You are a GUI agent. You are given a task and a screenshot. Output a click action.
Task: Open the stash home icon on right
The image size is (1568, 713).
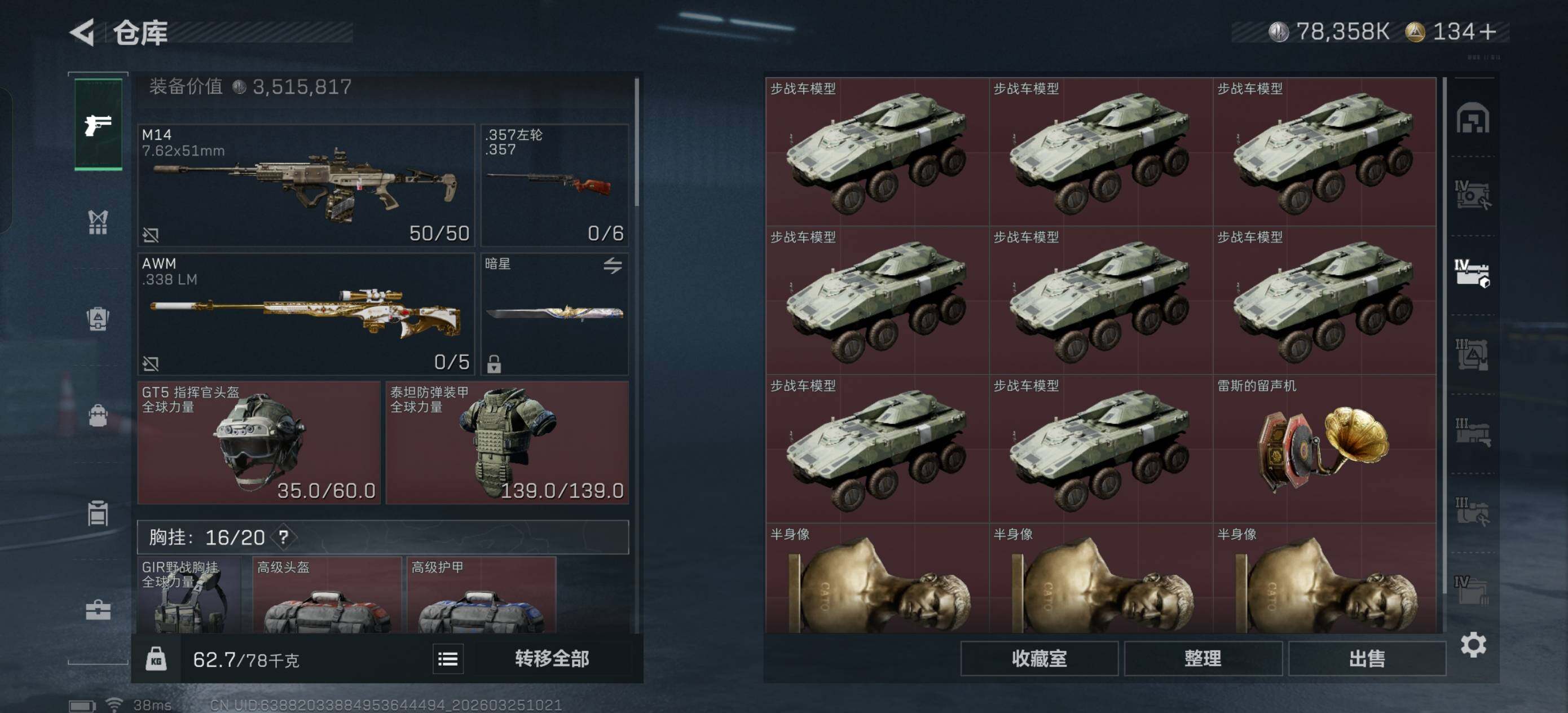tap(1473, 117)
